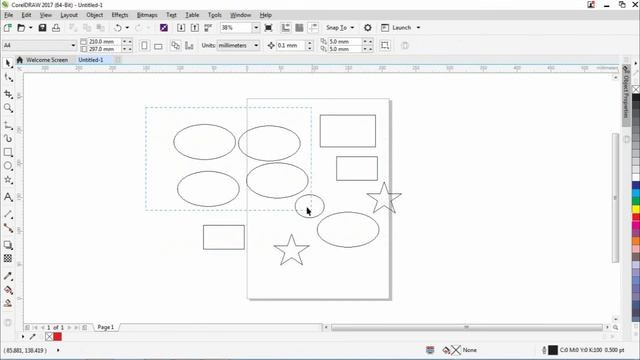Select the Interactive Fill tool
This screenshot has height=360, width=640.
point(8,290)
